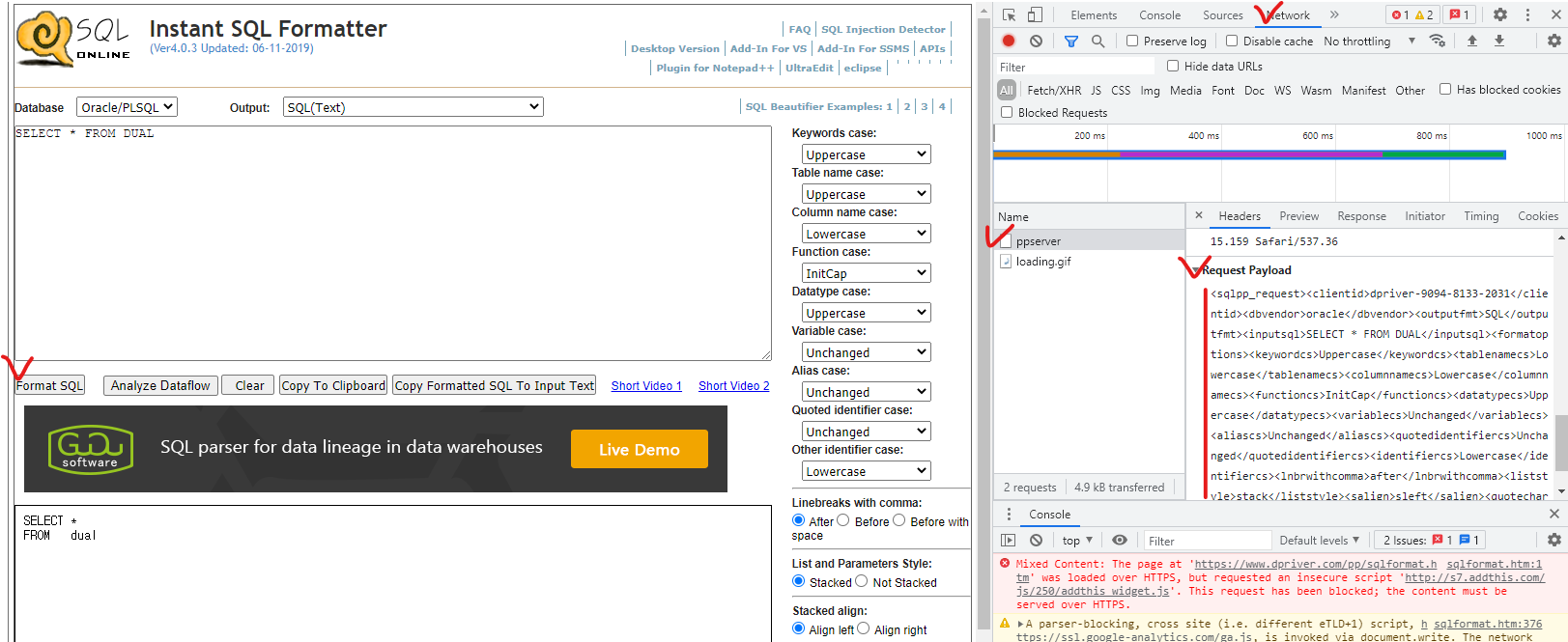
Task: Open console drawer three-dot menu
Action: (1010, 515)
